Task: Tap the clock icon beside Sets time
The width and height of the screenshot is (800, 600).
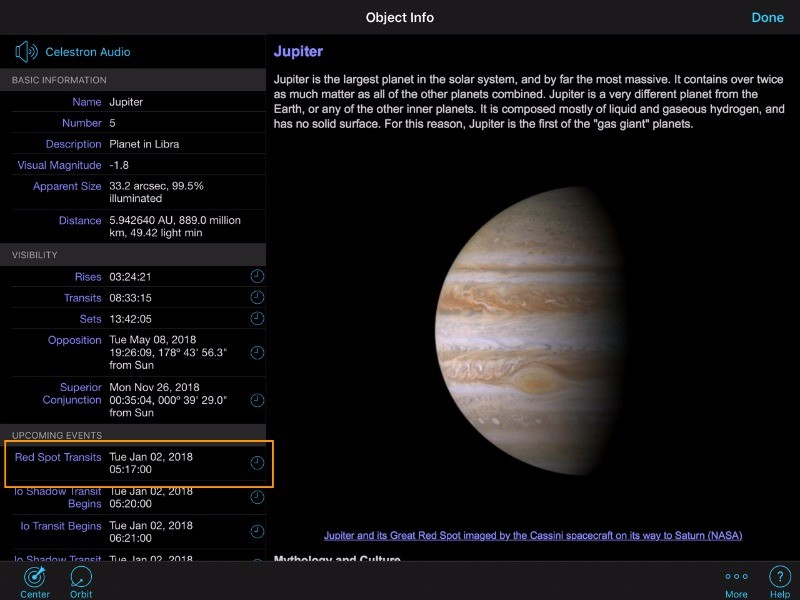Action: 257,318
